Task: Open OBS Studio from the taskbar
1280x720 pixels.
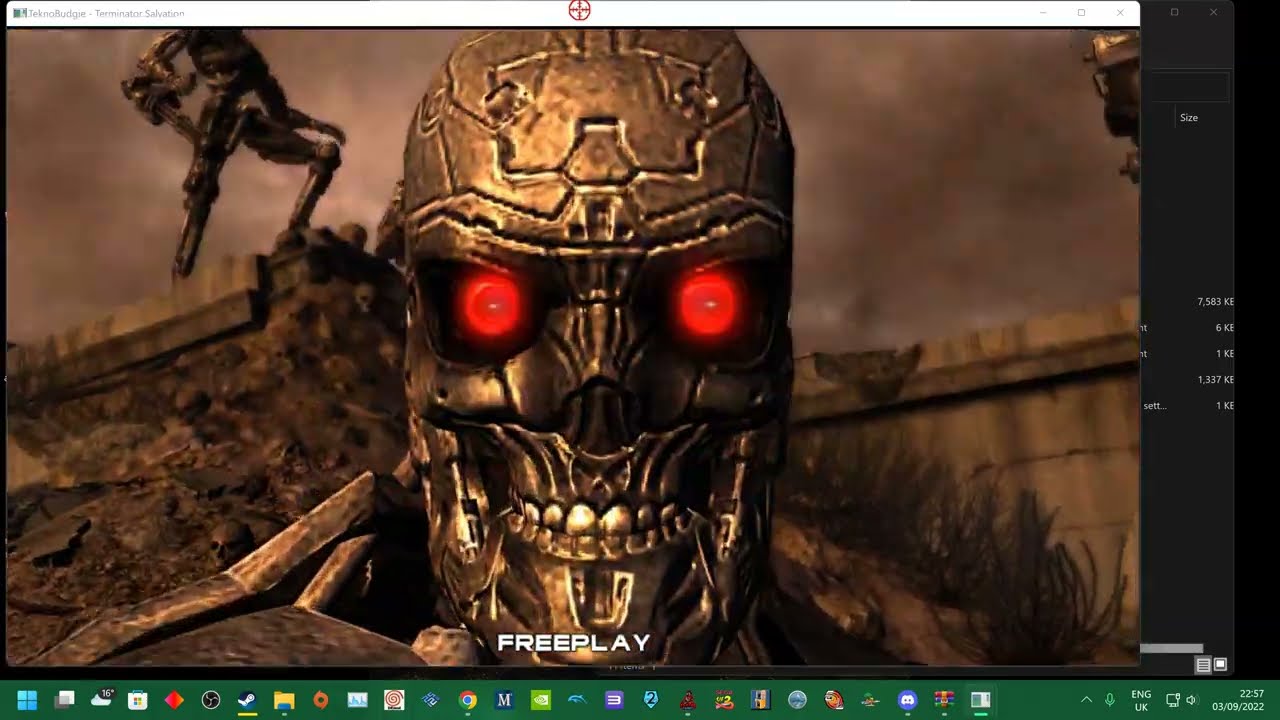Action: 211,700
